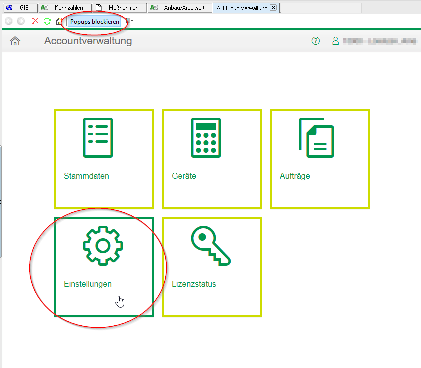
Task: Click the Popups blockieren button
Action: (95, 22)
